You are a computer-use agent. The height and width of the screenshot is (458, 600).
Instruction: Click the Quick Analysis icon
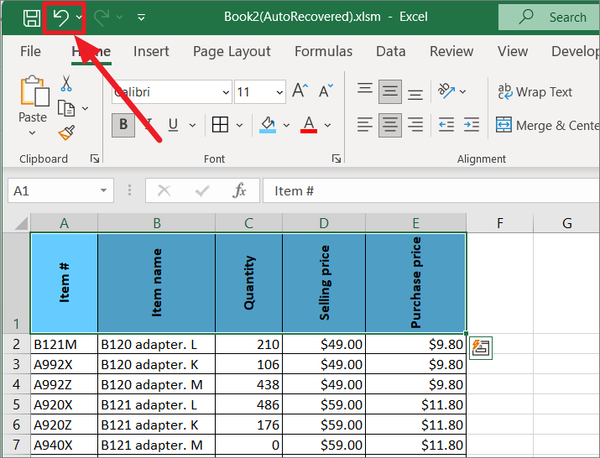(481, 348)
